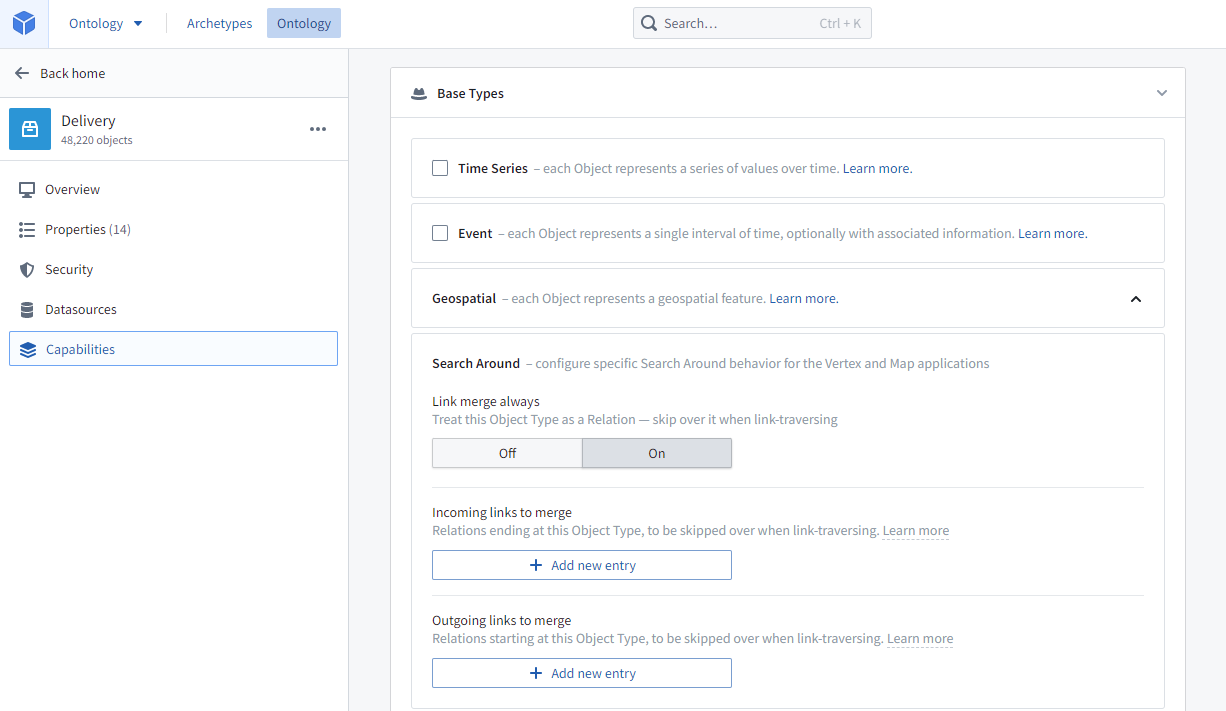Collapse the Geospatial section chevron
This screenshot has width=1226, height=711.
coord(1136,298)
